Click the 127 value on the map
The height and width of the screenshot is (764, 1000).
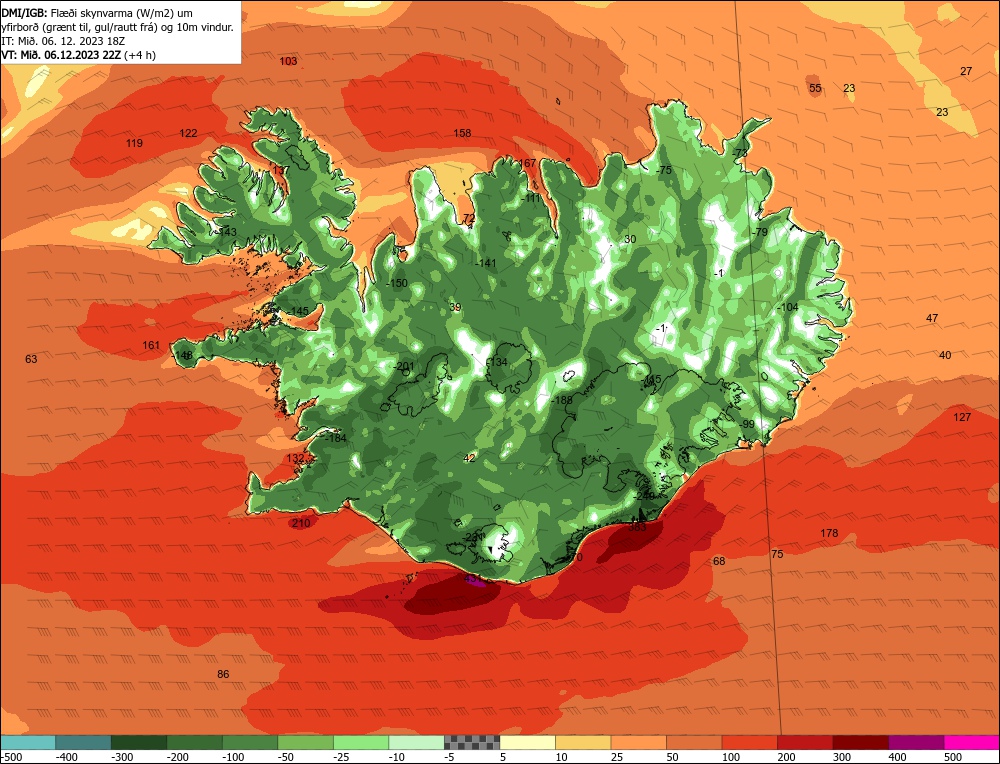coord(962,417)
